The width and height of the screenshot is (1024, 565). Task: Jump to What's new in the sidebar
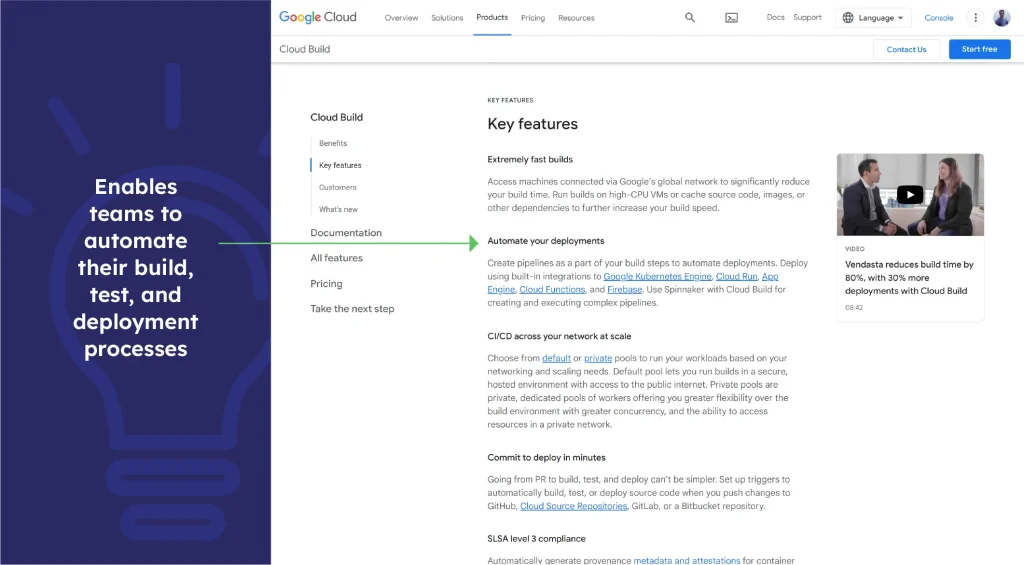338,209
